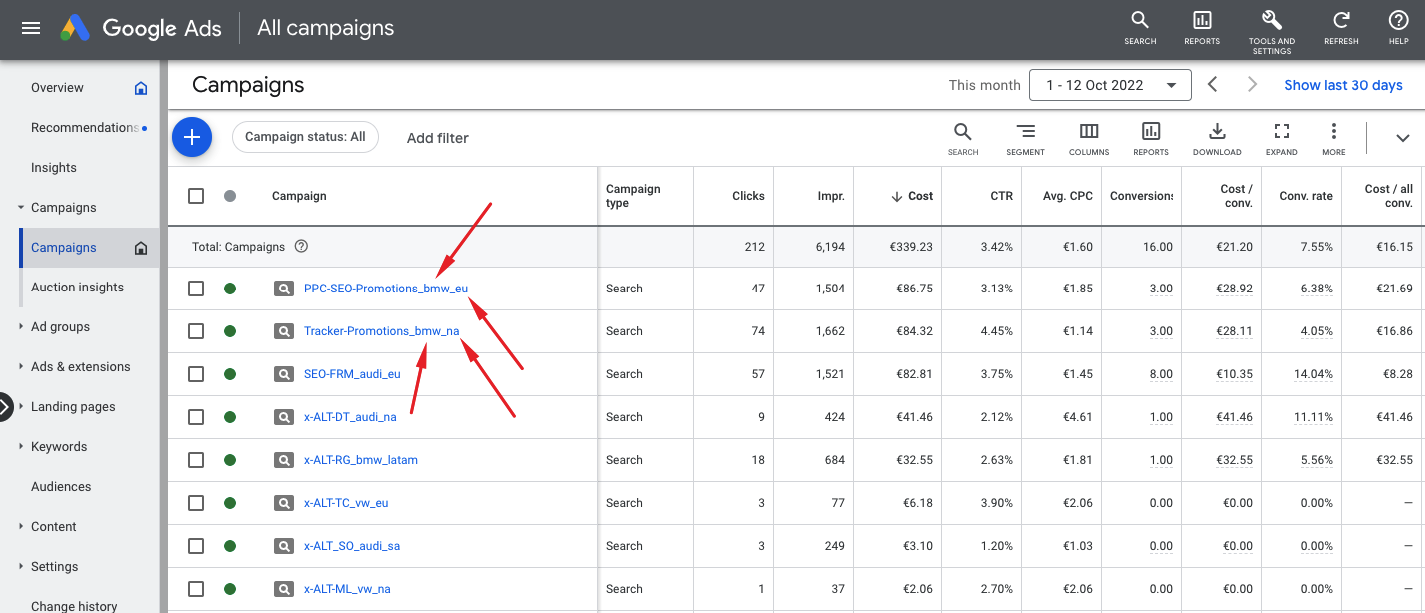
Task: Collapse the toolbar with chevron down
Action: [x=1402, y=138]
